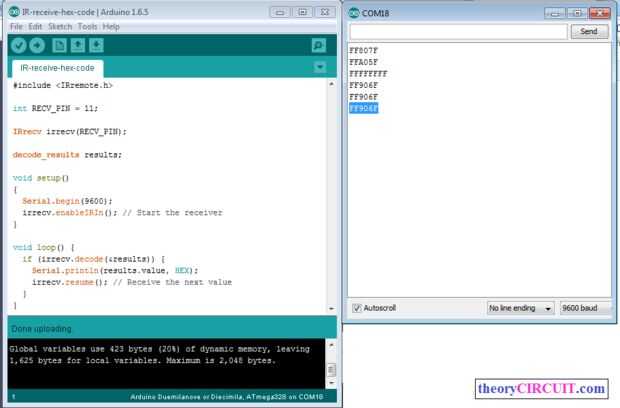Open the Help menu
The width and height of the screenshot is (620, 408).
click(x=111, y=26)
